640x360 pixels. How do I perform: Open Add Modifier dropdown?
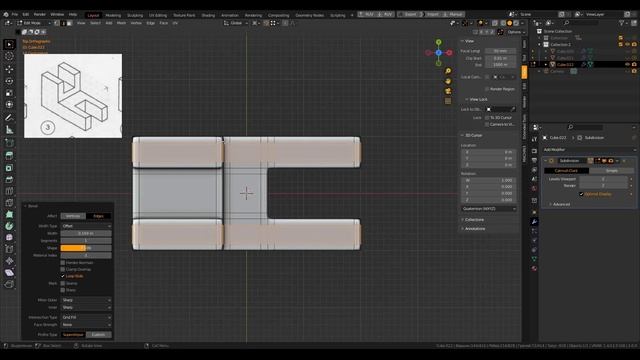(590, 150)
